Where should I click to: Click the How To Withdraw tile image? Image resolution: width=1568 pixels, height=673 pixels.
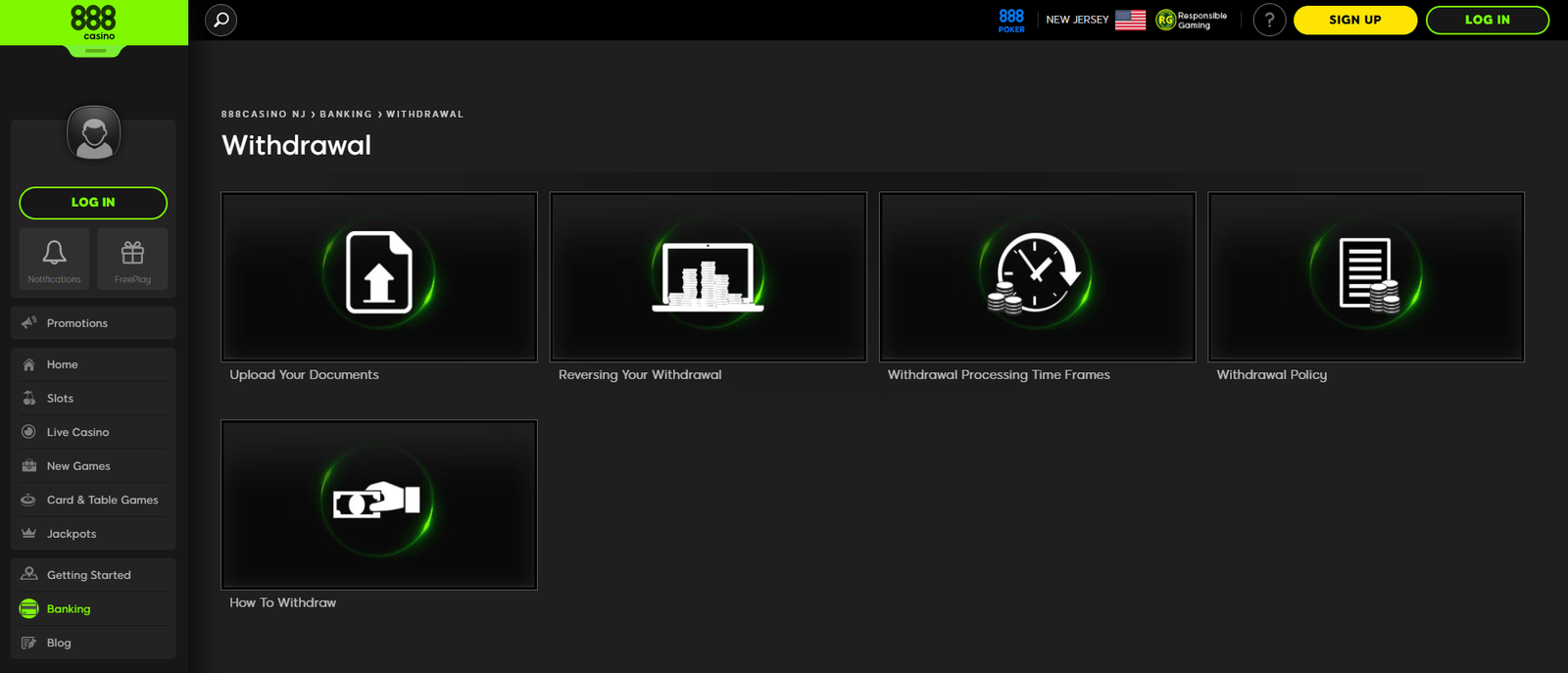coord(379,505)
